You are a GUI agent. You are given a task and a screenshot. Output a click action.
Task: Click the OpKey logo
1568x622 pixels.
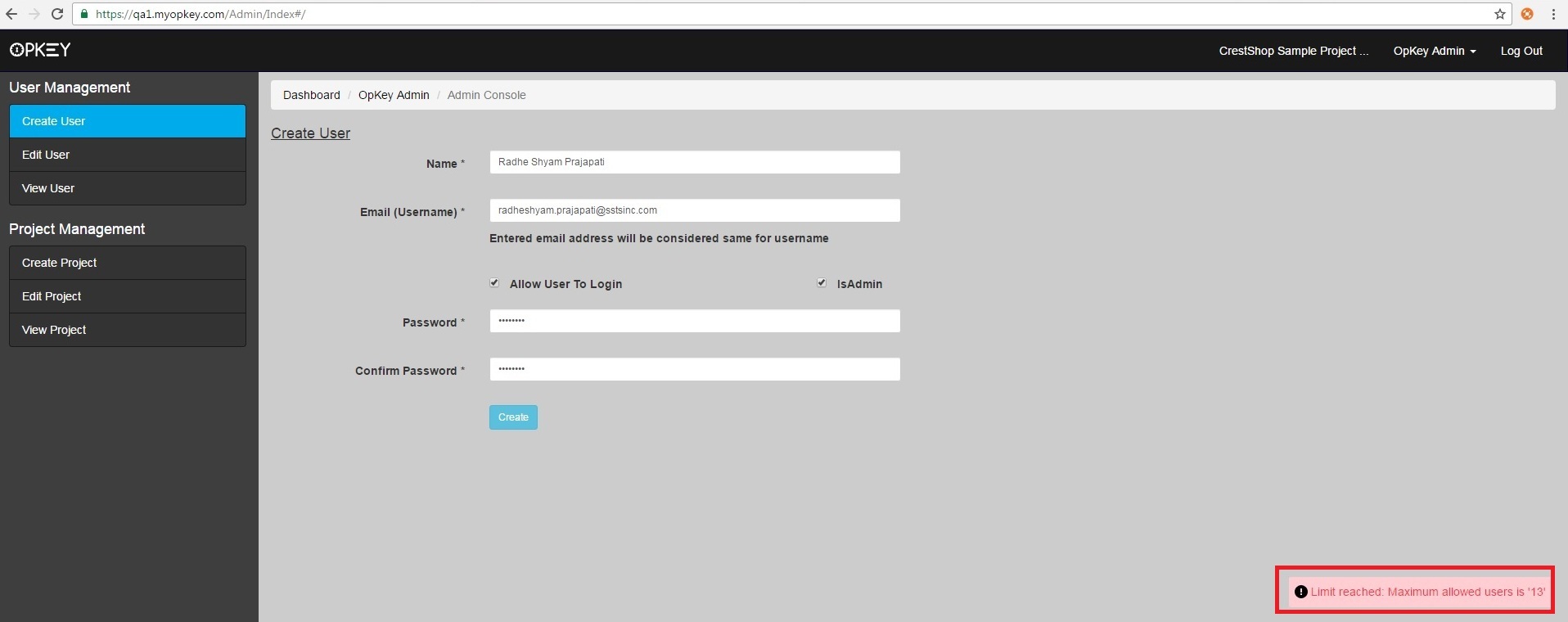(40, 50)
